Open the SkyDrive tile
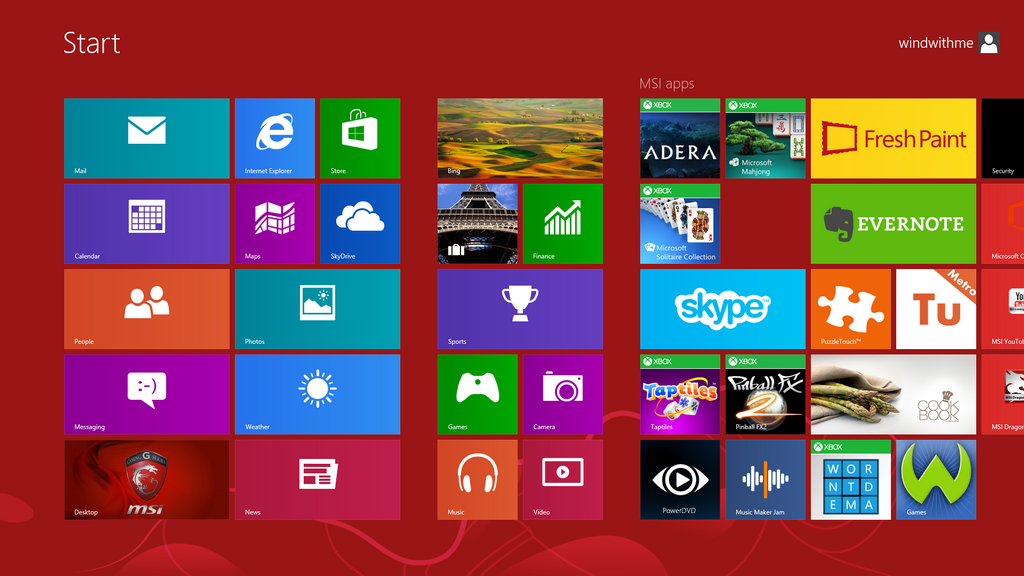1024x576 pixels. click(x=360, y=224)
